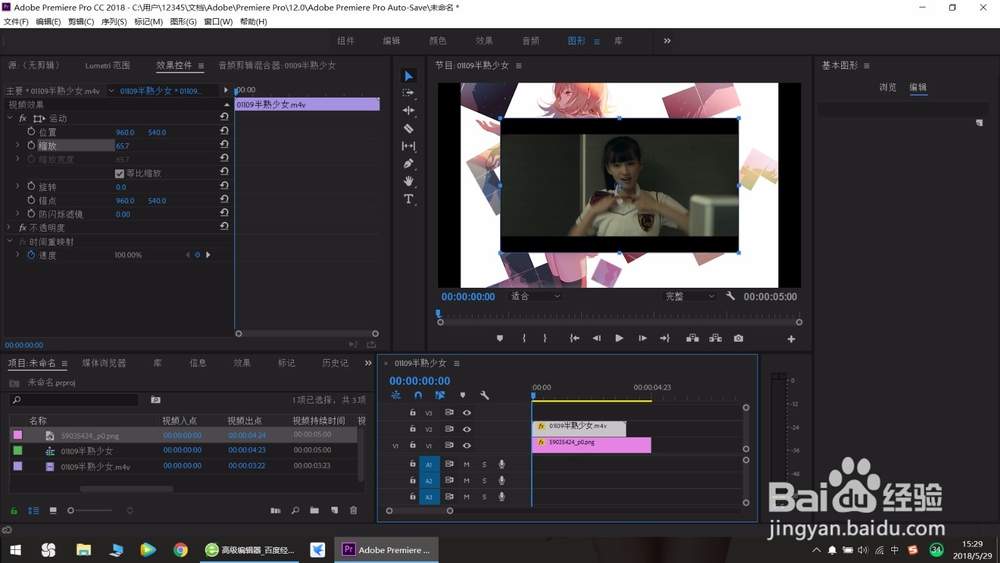Select the Pen tool

click(x=408, y=163)
